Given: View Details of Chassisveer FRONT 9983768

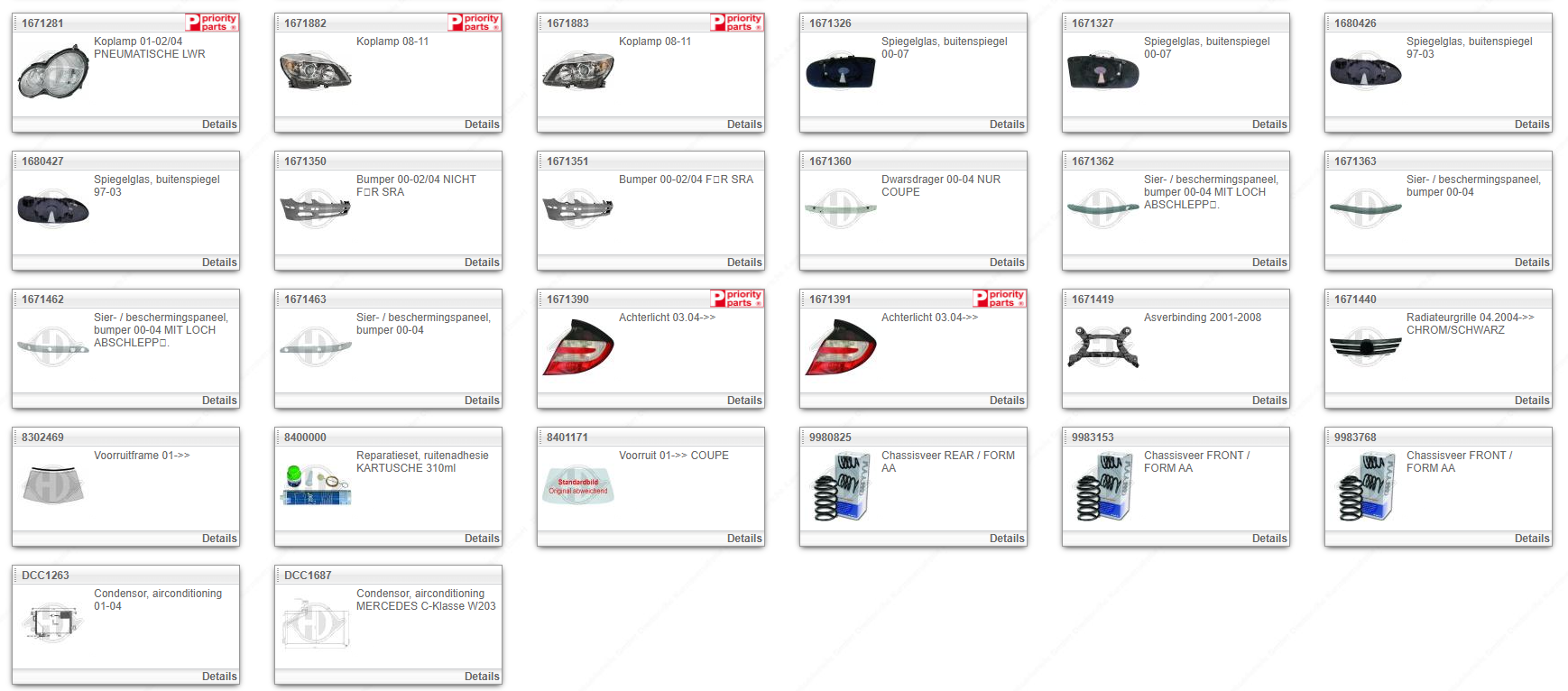Looking at the screenshot, I should [1532, 539].
